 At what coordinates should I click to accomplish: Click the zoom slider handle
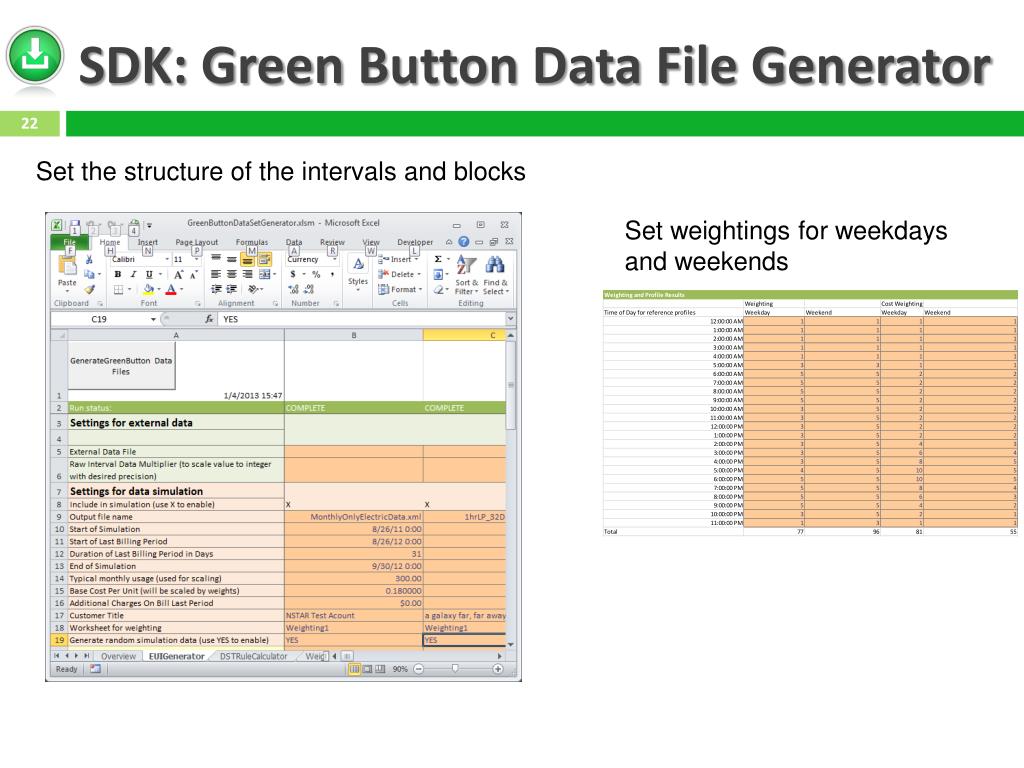click(455, 669)
